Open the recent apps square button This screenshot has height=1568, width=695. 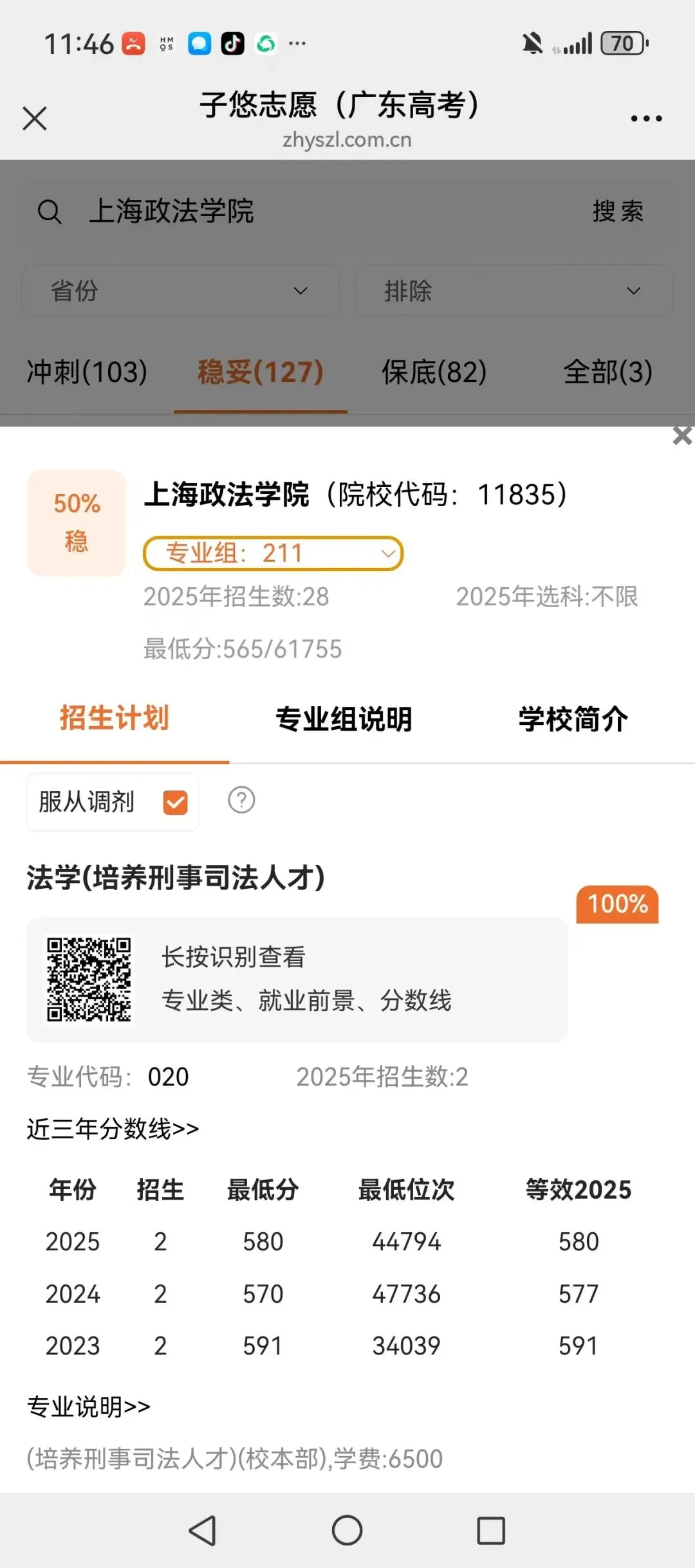(491, 1530)
